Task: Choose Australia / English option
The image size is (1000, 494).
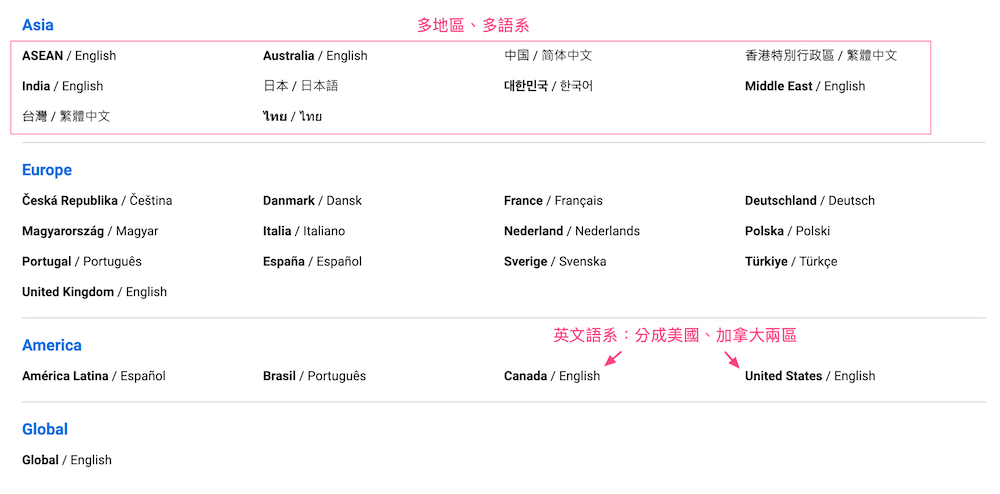Action: coord(315,55)
